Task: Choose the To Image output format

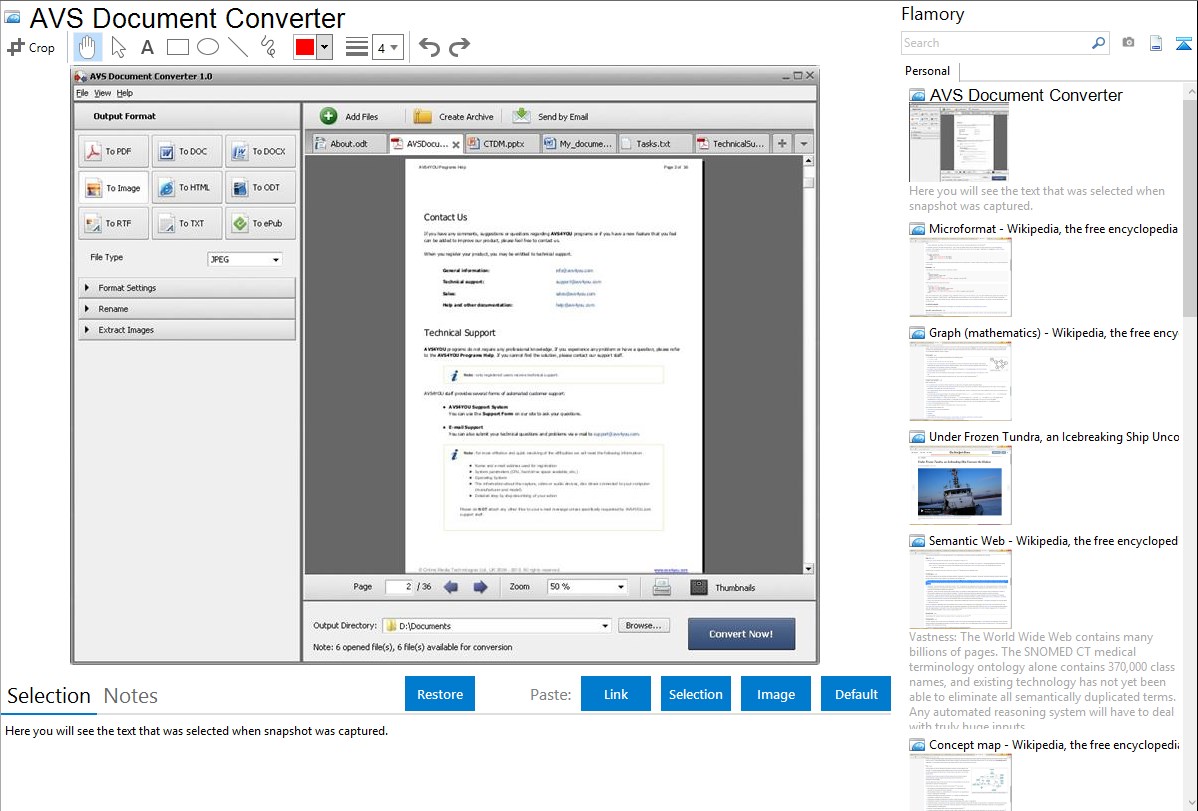Action: [113, 187]
